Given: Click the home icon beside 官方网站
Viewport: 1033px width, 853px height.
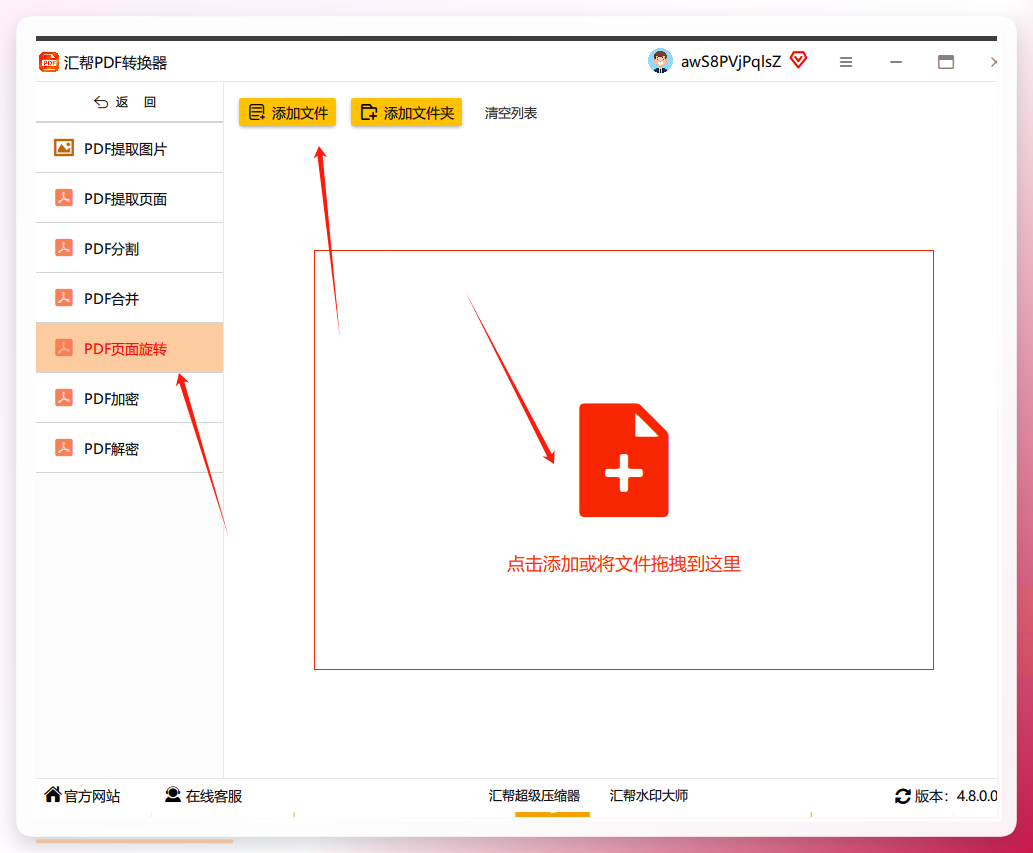Looking at the screenshot, I should click(x=53, y=794).
